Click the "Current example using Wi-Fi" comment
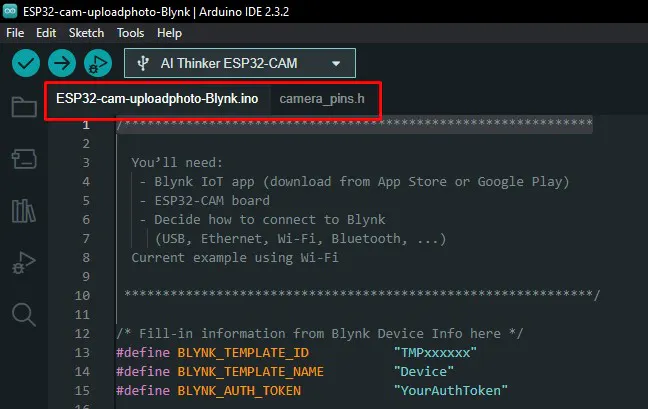Screen dimensions: 648x409 [235, 258]
